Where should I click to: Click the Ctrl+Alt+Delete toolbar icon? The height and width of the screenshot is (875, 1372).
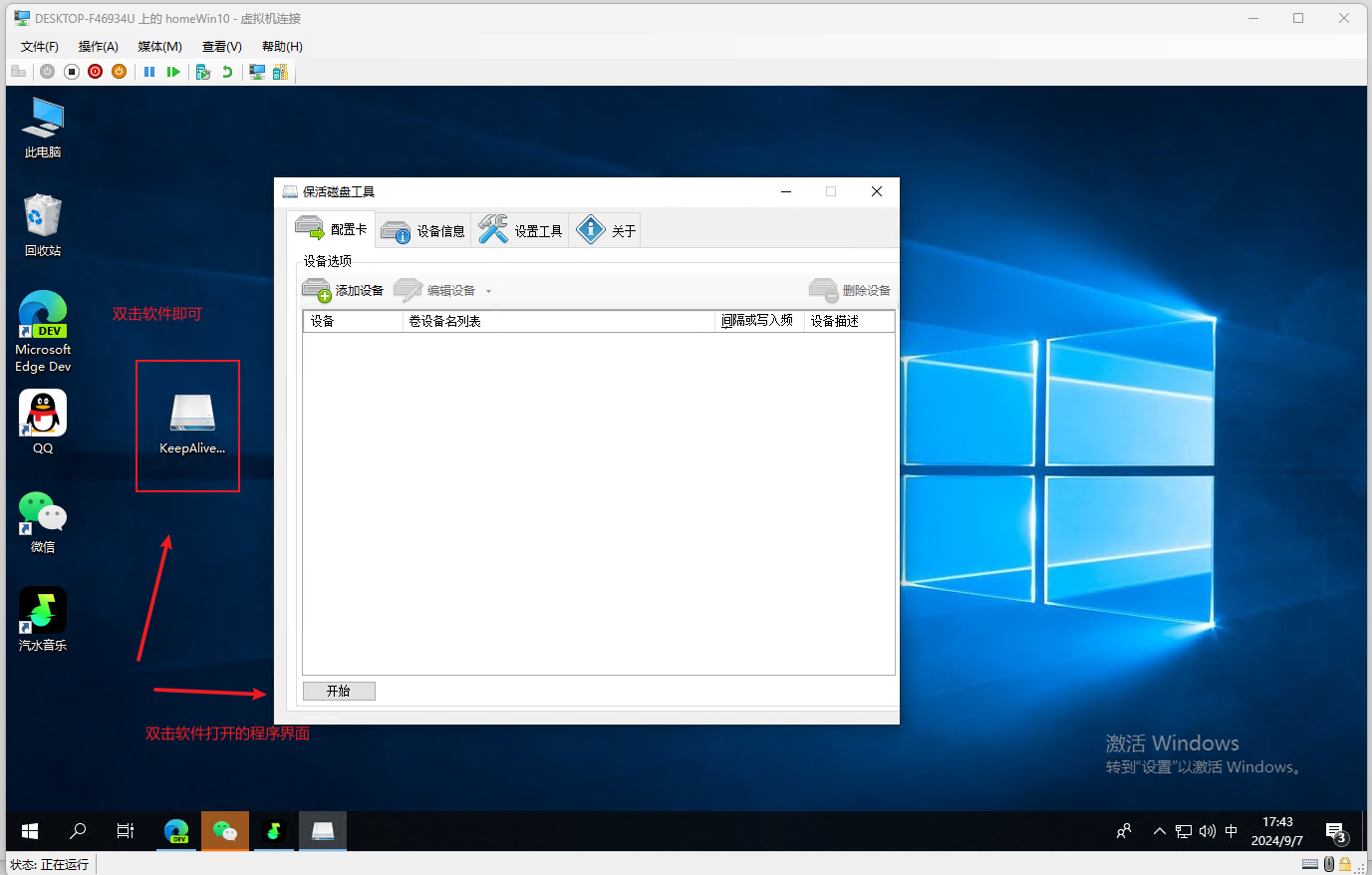click(18, 72)
